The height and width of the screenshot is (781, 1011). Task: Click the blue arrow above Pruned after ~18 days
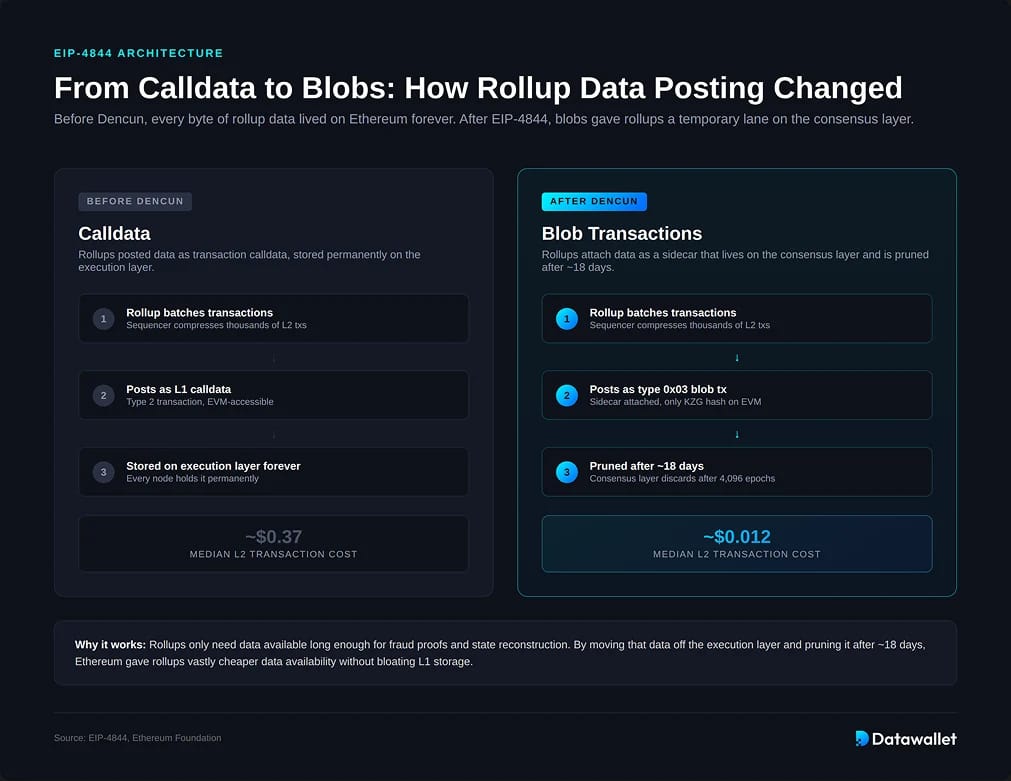[x=737, y=434]
